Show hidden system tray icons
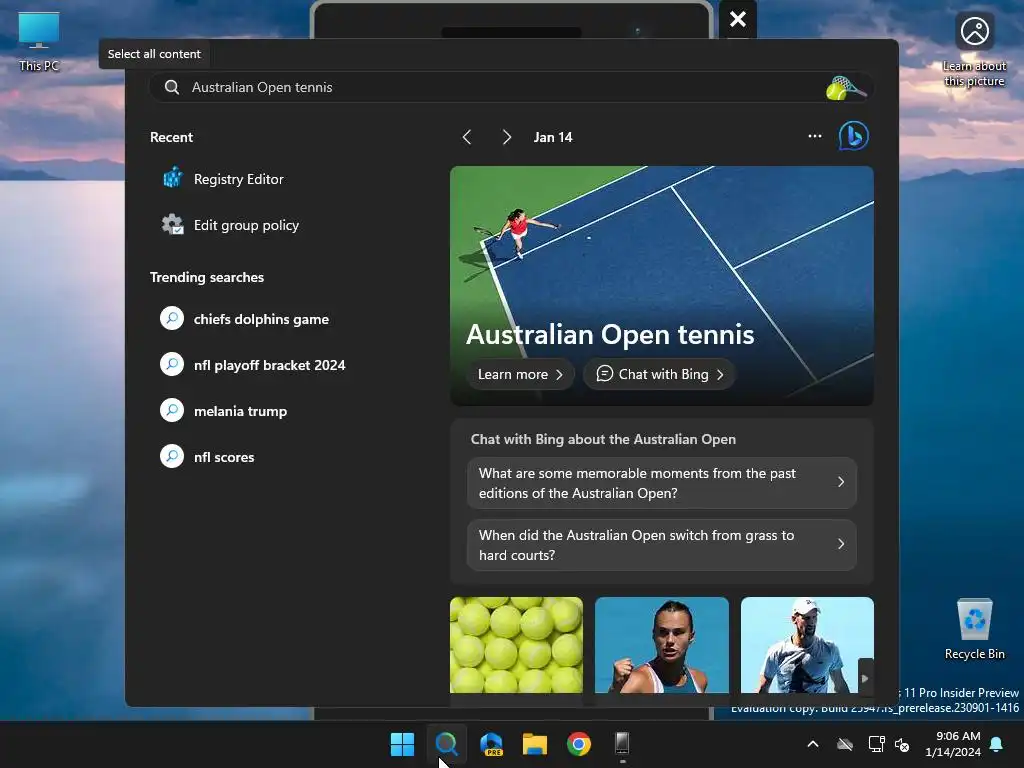Viewport: 1024px width, 768px height. pos(813,744)
